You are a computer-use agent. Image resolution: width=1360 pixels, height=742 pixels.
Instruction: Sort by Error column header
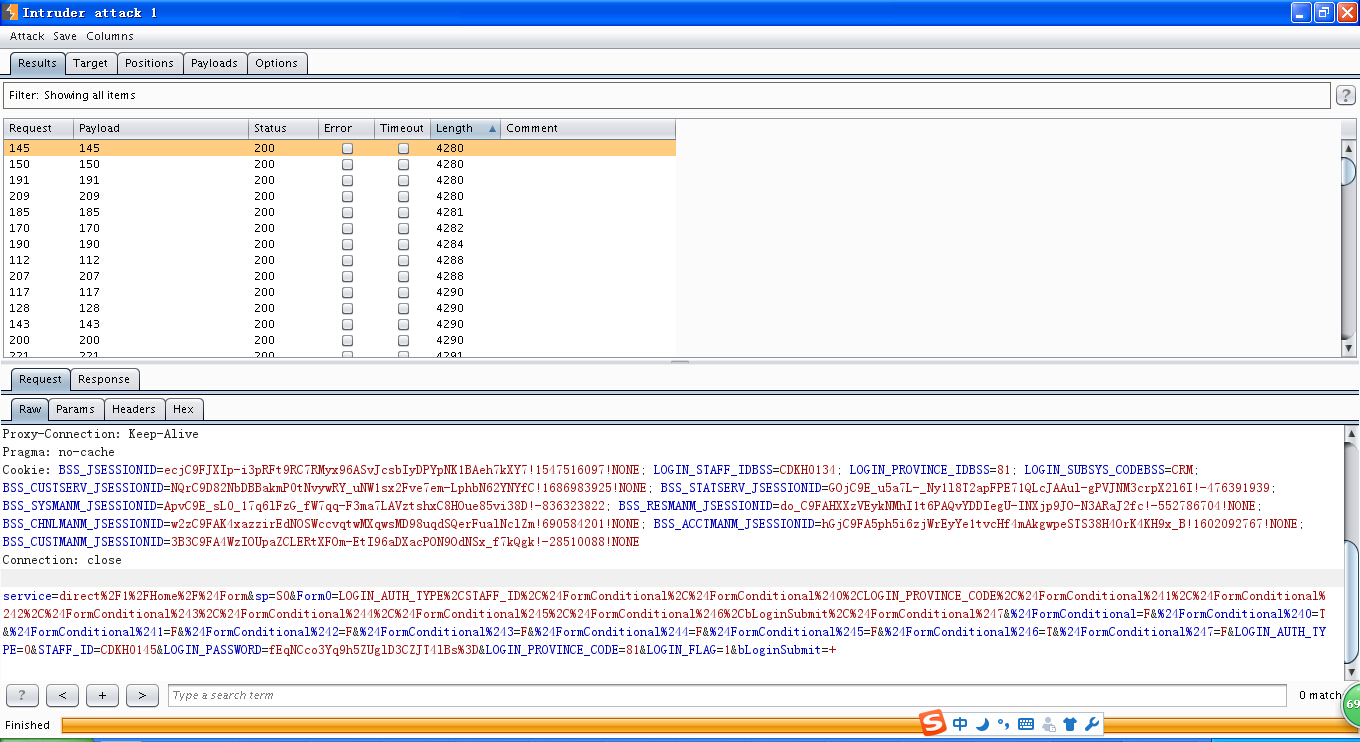point(346,128)
